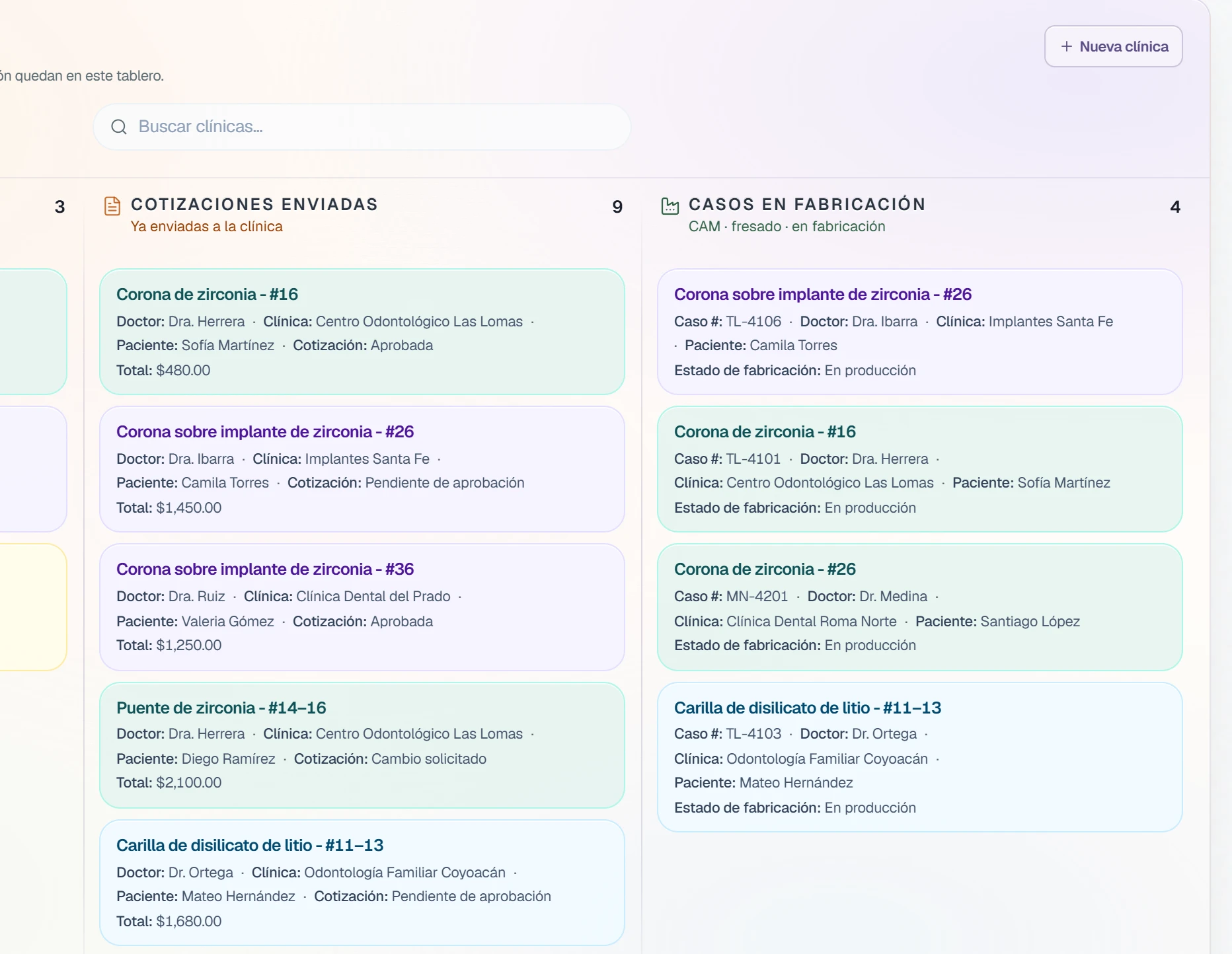Focus the Buscar clínicas search field
1232x954 pixels.
pos(362,127)
